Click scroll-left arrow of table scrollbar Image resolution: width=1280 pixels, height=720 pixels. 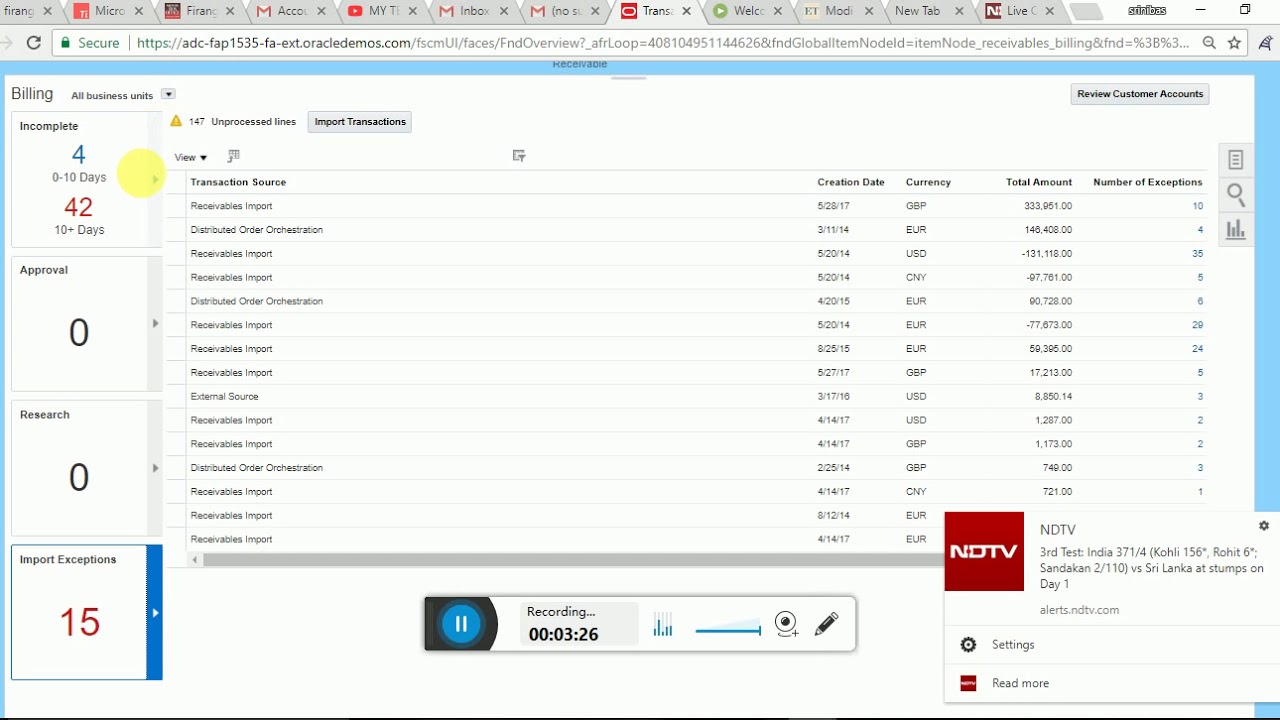[x=195, y=560]
